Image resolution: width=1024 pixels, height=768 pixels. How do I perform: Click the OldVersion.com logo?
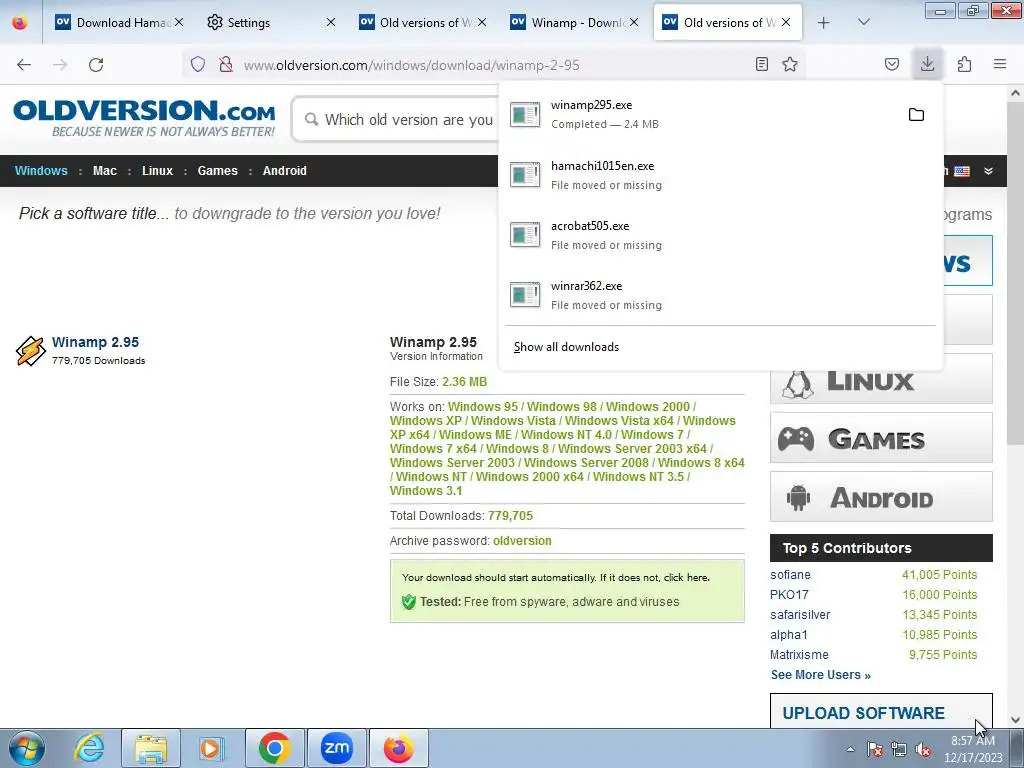coord(144,118)
